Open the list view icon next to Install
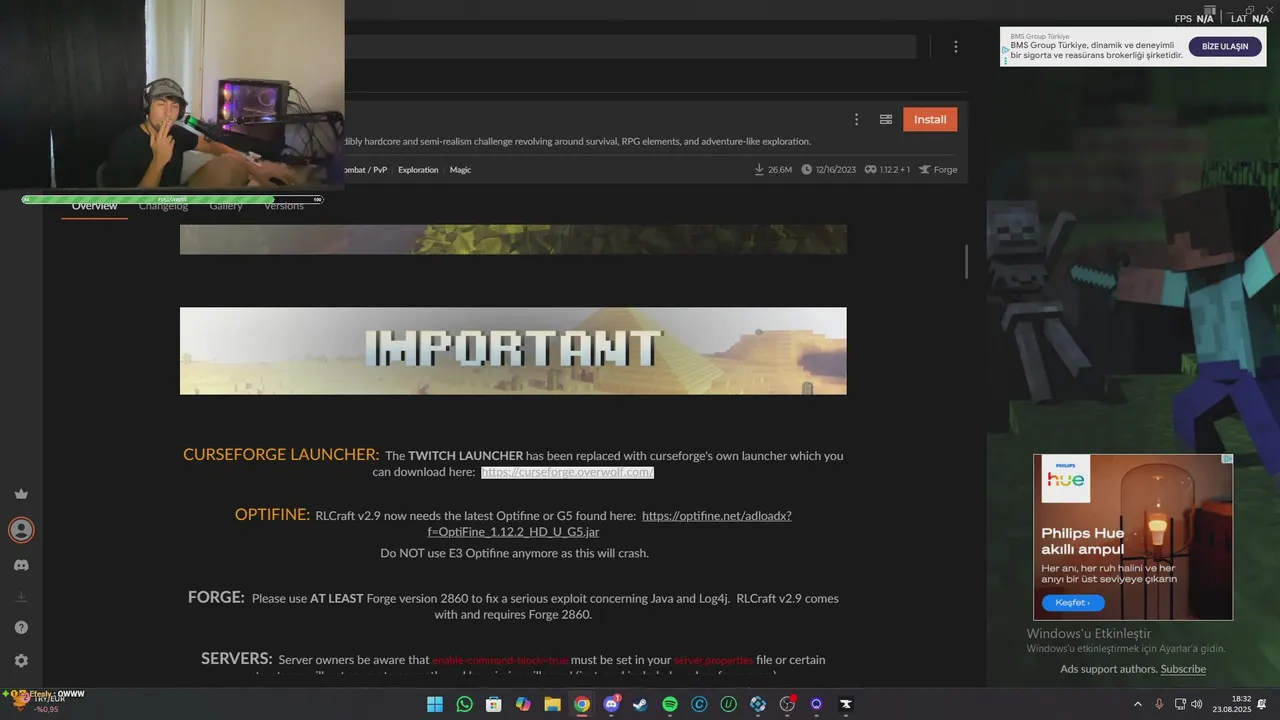This screenshot has width=1280, height=720. (885, 119)
